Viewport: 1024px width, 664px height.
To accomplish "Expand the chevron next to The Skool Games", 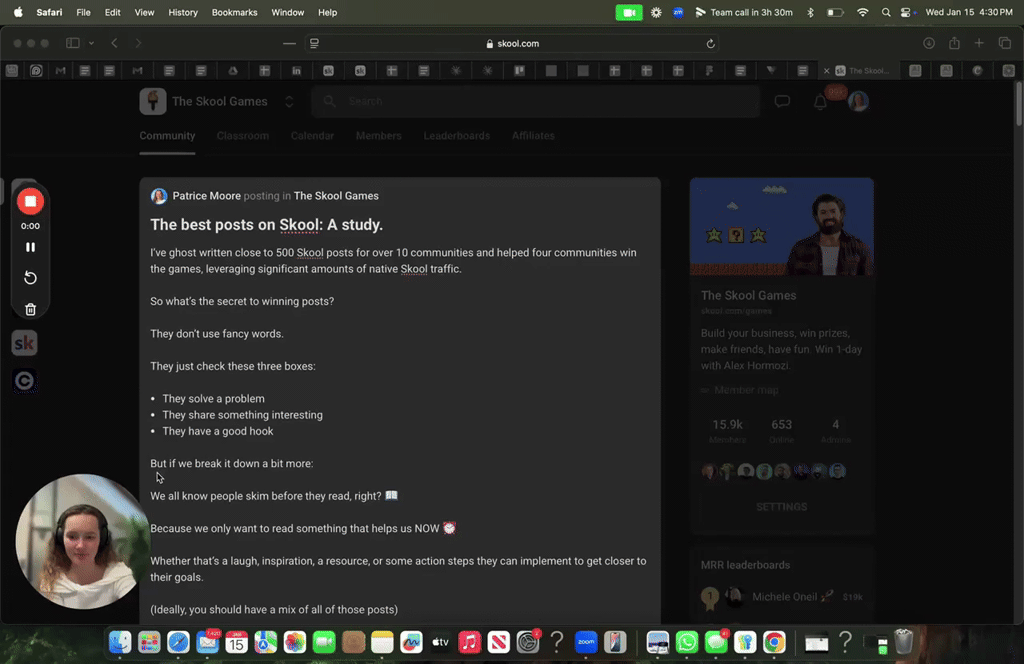I will click(289, 101).
